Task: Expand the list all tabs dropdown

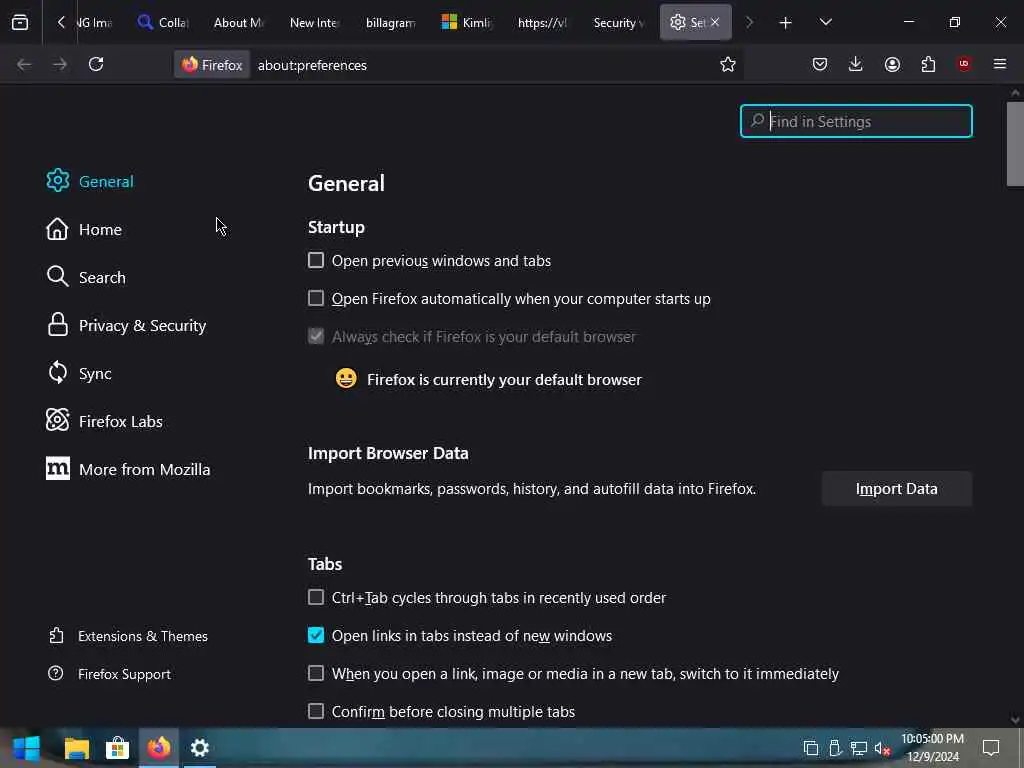Action: (x=825, y=23)
